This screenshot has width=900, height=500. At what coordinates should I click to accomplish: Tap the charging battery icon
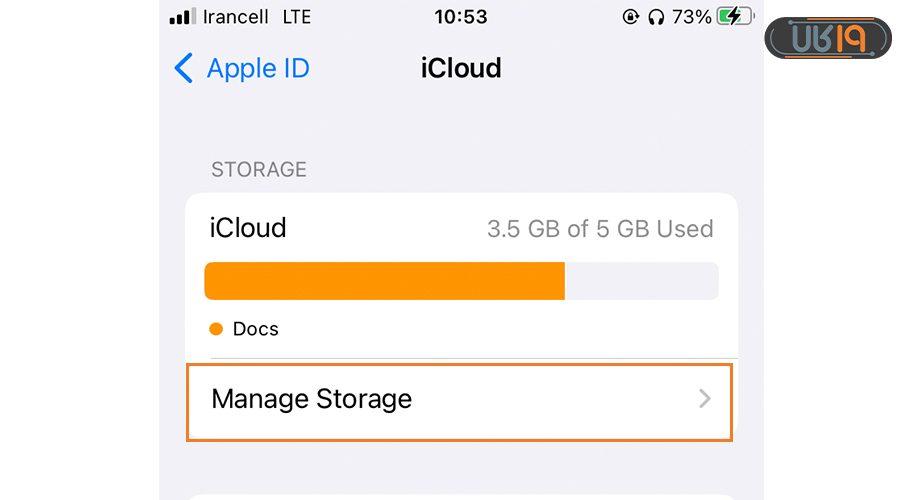[736, 17]
